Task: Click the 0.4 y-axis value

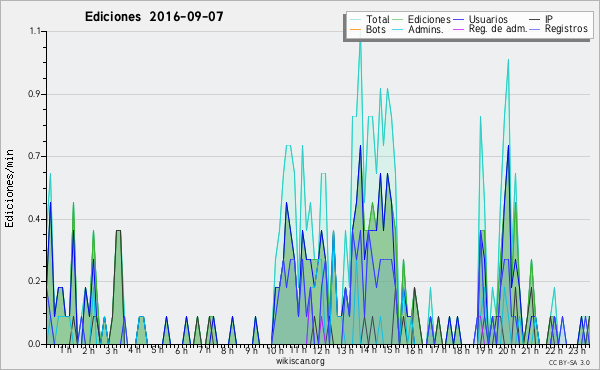Action: [x=35, y=219]
